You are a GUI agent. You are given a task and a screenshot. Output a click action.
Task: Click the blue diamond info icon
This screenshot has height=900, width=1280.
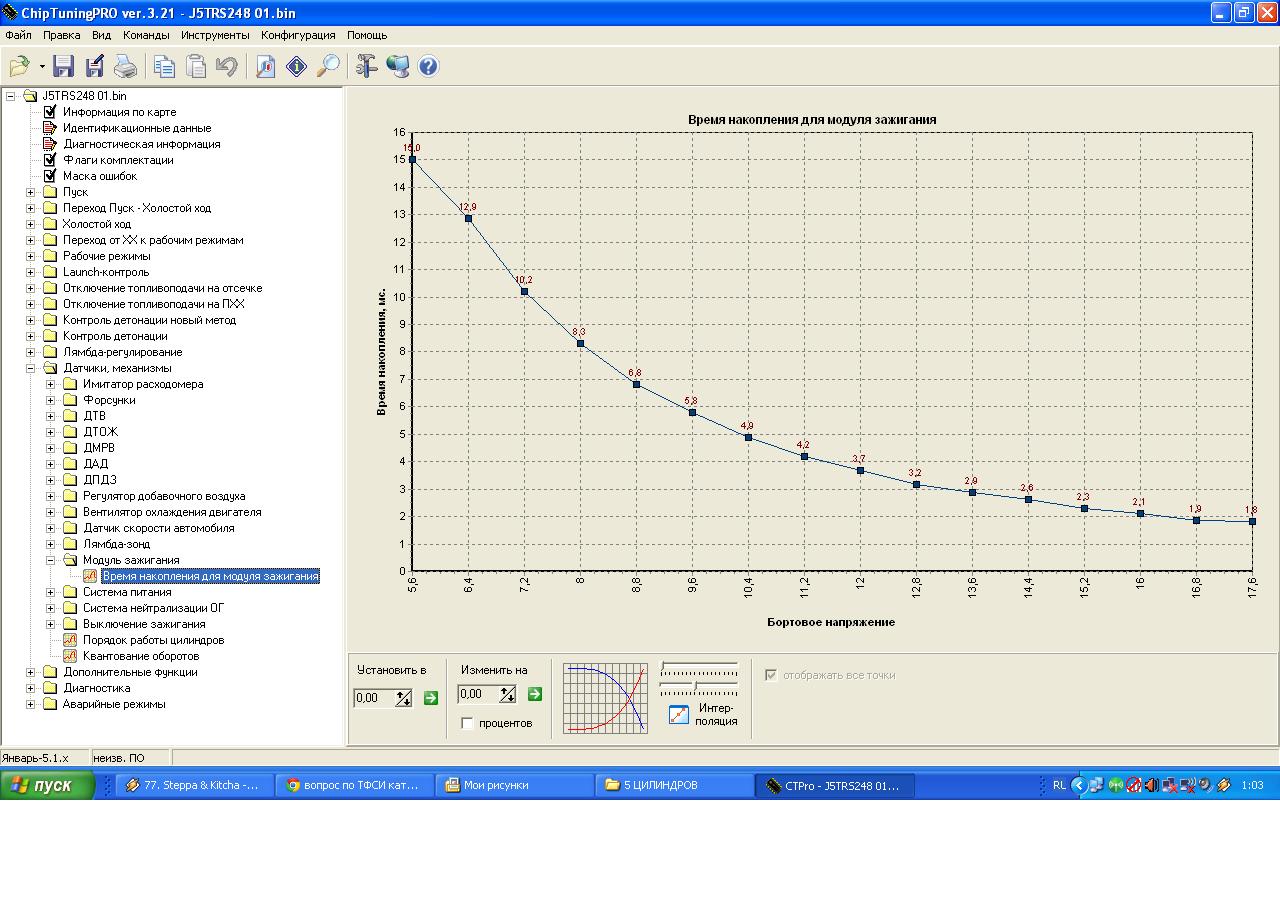[x=296, y=67]
